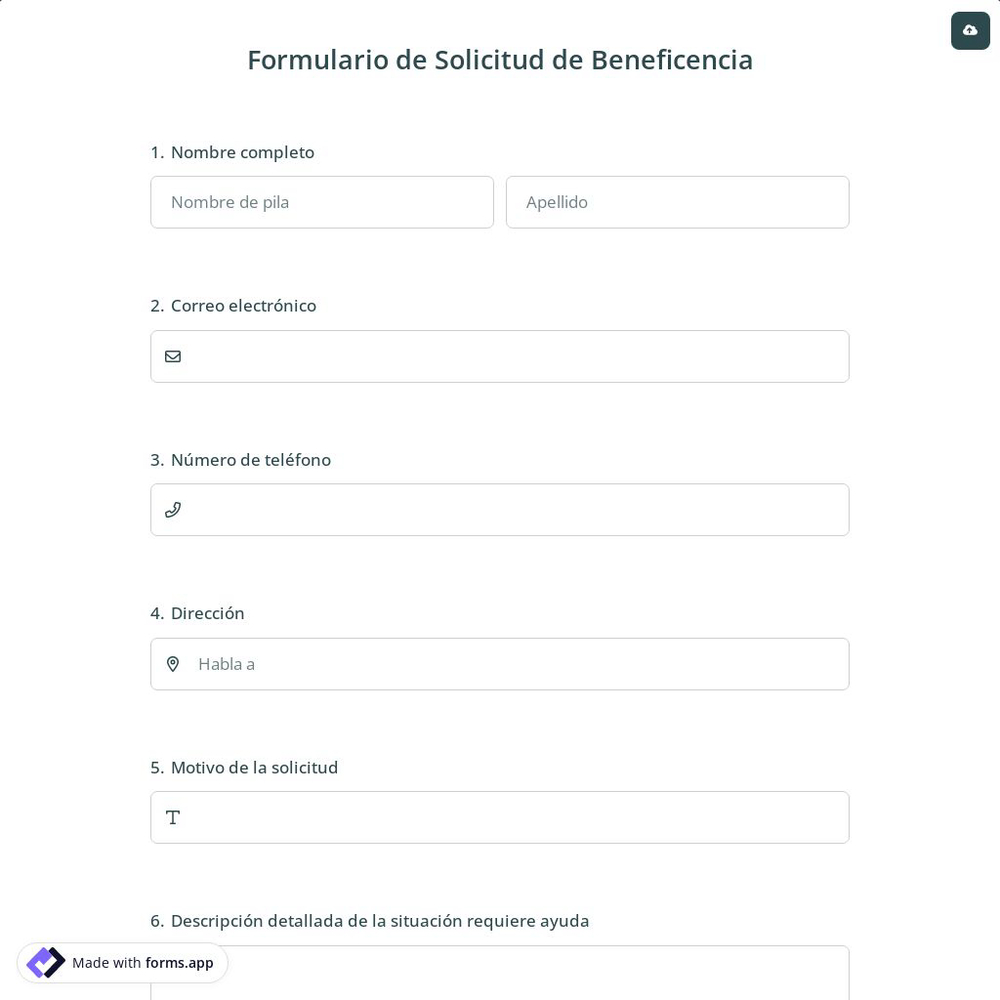
Task: Click the envelope icon in the email field
Action: tap(173, 356)
